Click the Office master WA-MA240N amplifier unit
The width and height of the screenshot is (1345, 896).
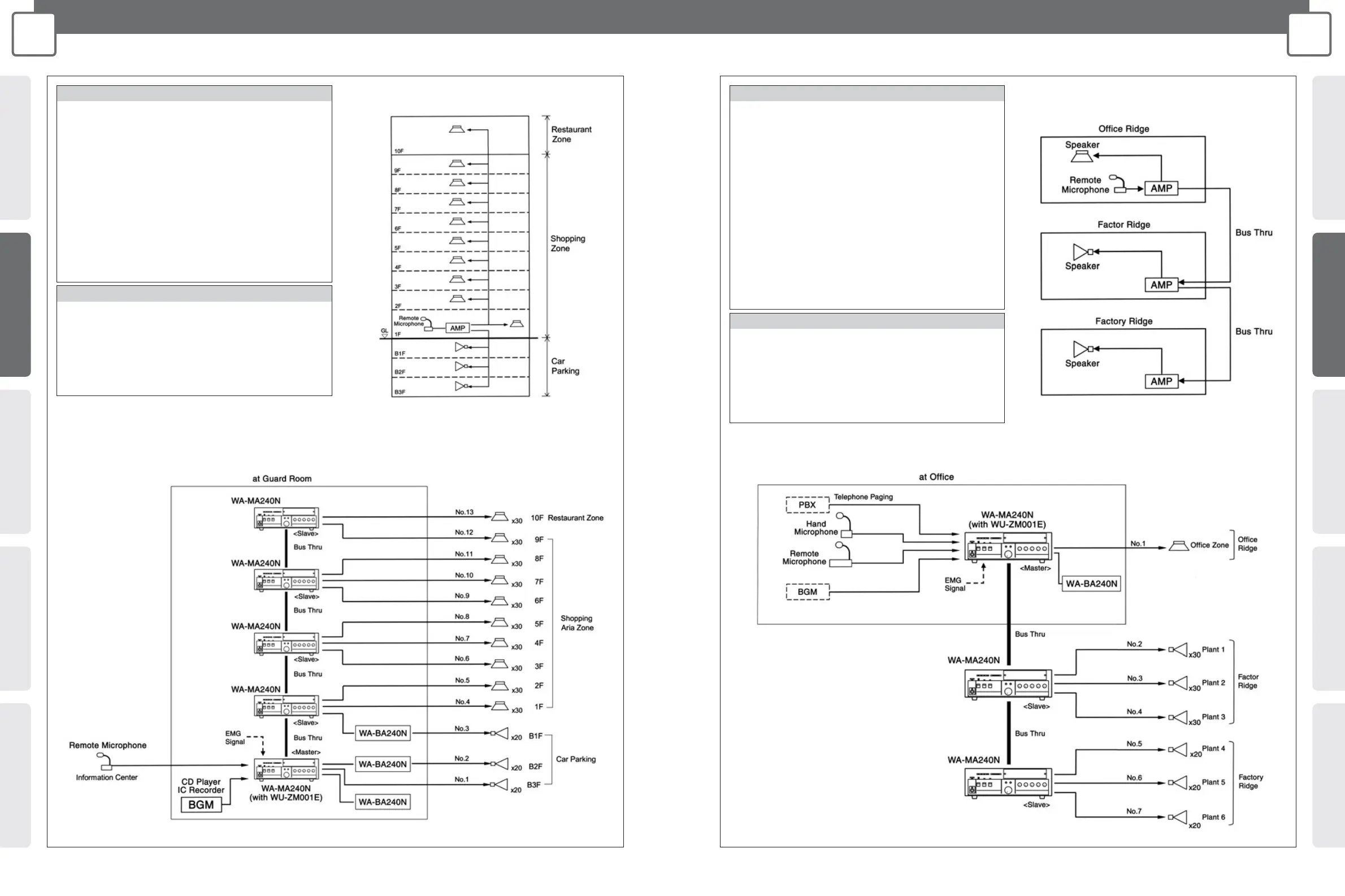1008,547
